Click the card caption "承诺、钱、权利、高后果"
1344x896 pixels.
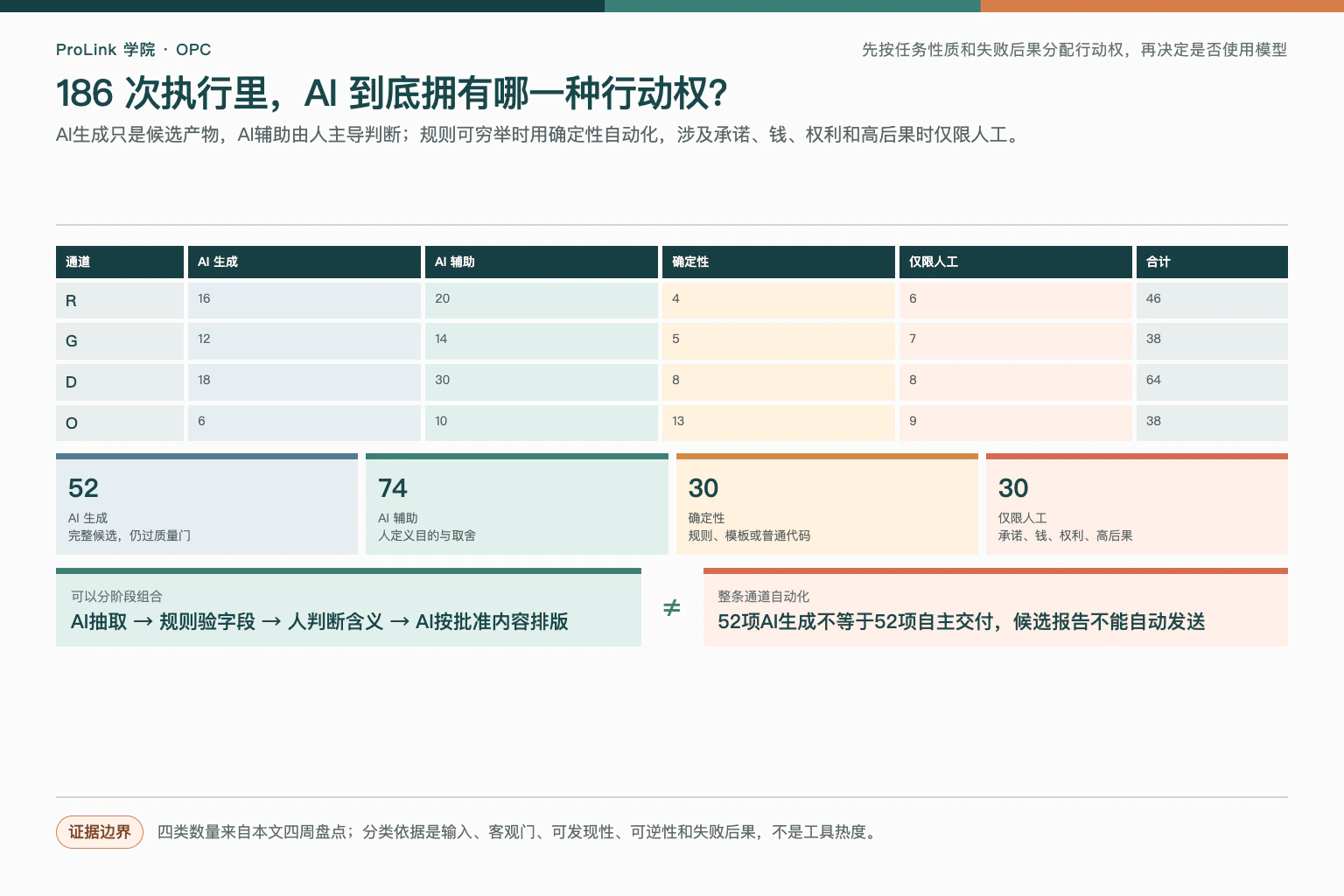point(1066,535)
